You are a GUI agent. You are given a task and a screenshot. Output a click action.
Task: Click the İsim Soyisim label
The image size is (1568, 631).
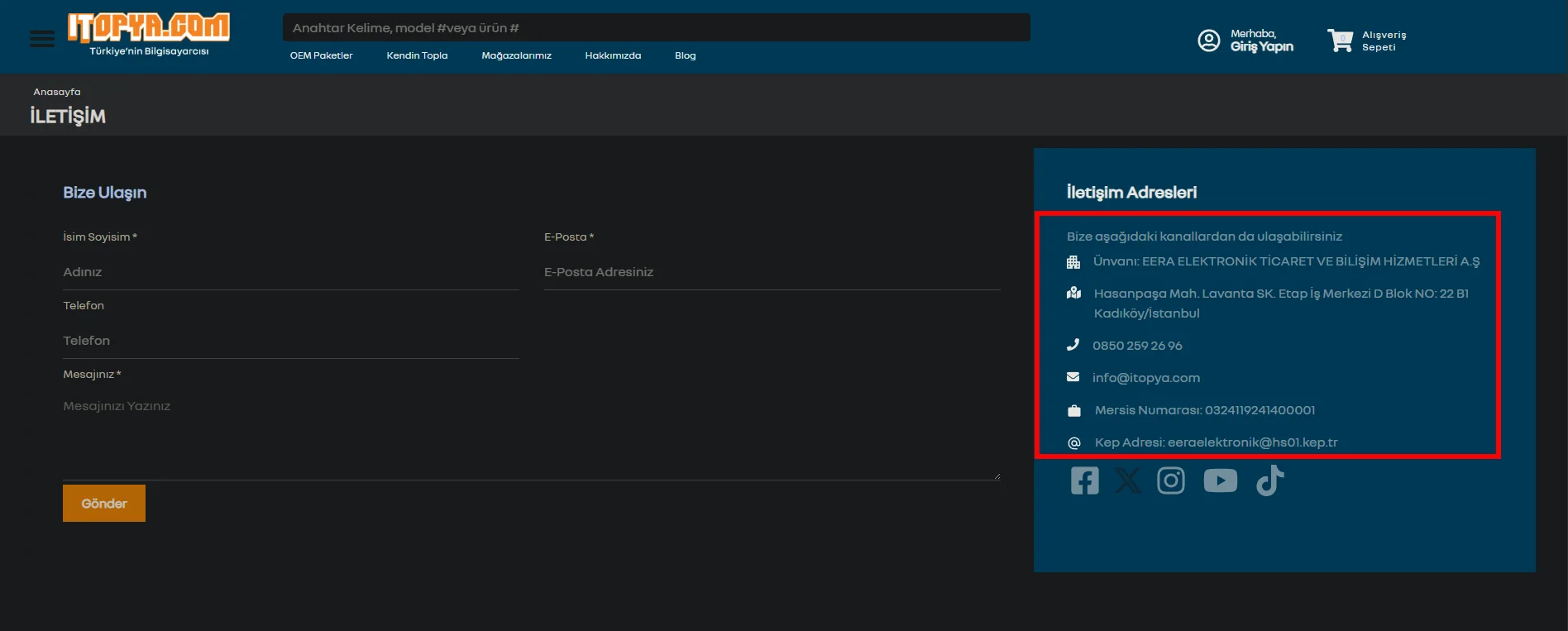point(100,237)
